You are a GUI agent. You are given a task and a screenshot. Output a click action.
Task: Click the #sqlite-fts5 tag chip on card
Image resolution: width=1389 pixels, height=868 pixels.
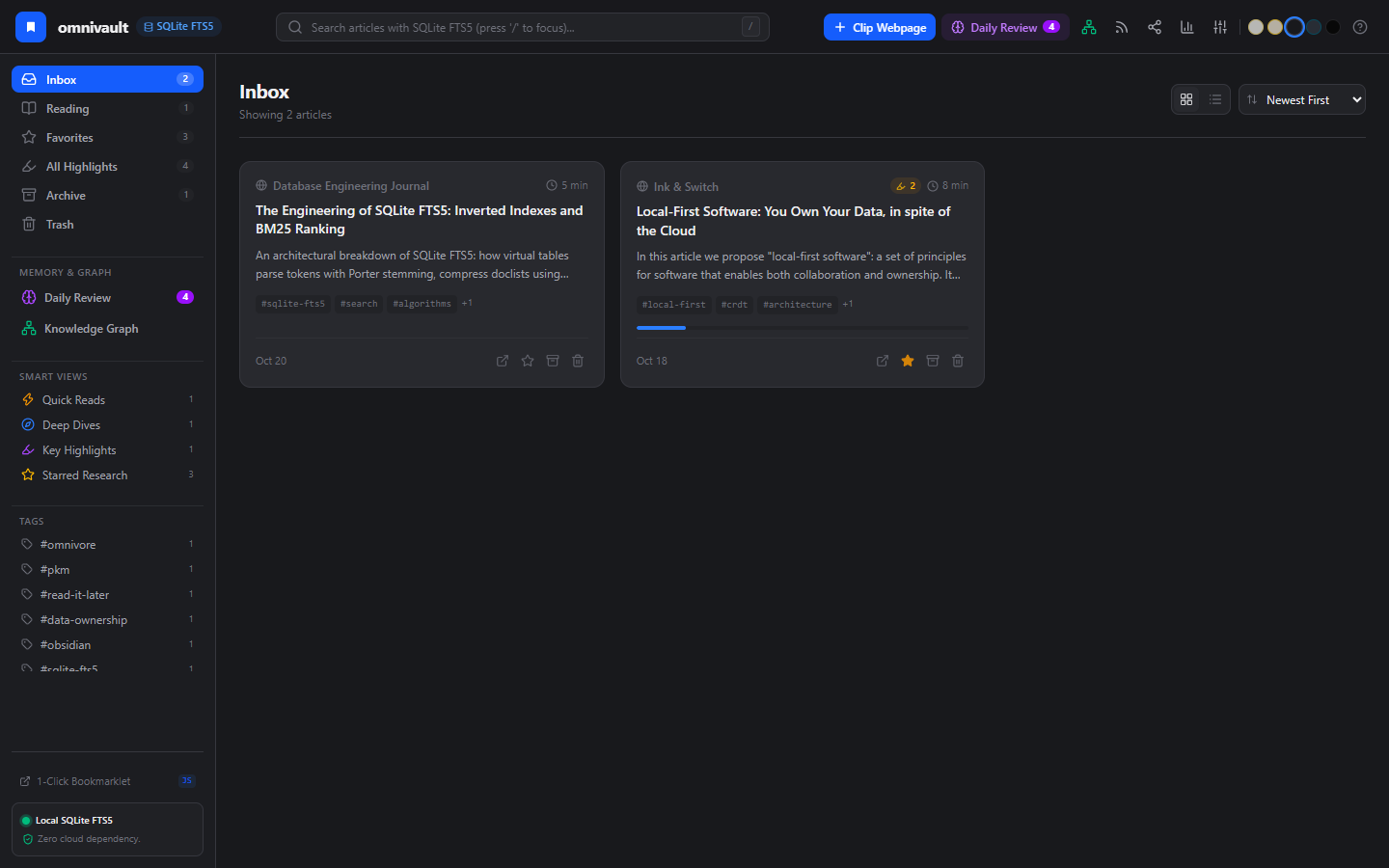293,304
